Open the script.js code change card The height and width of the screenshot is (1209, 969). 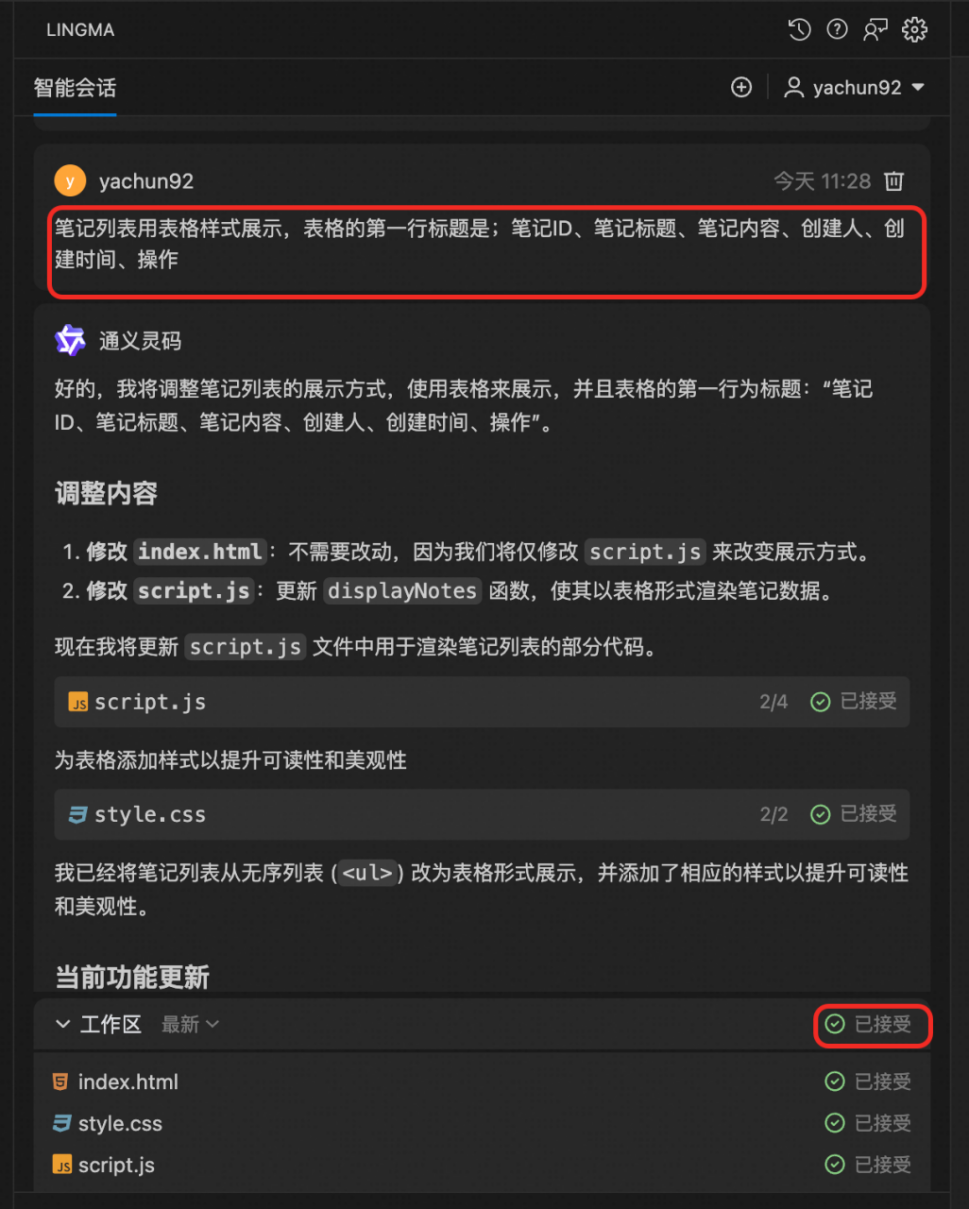[482, 702]
